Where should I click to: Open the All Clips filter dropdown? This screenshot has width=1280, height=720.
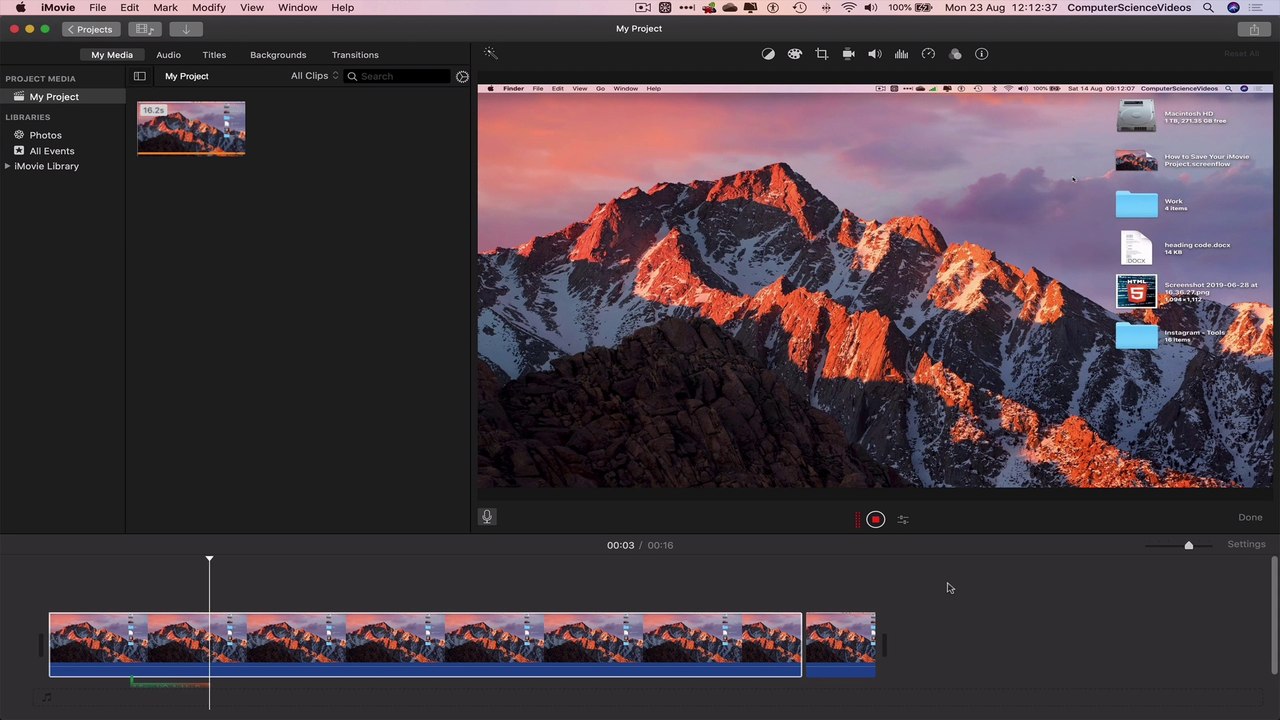tap(315, 76)
